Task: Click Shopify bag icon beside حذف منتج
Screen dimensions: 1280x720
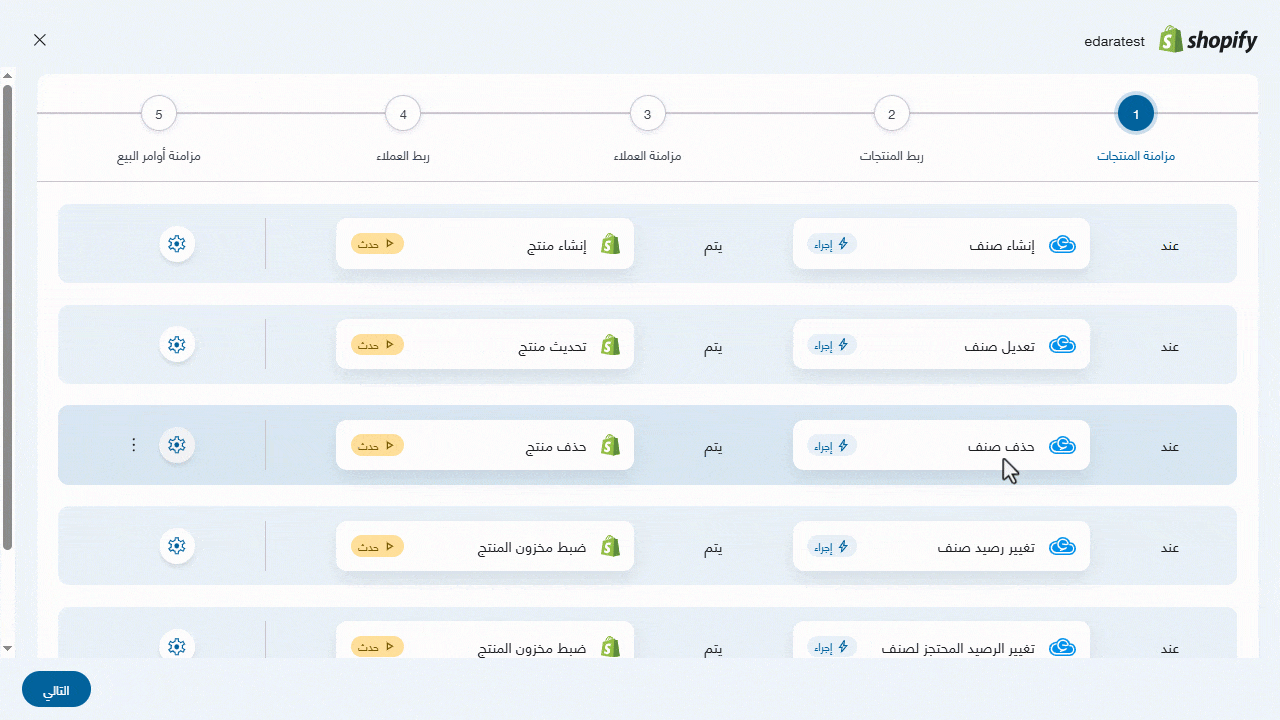Action: [610, 446]
